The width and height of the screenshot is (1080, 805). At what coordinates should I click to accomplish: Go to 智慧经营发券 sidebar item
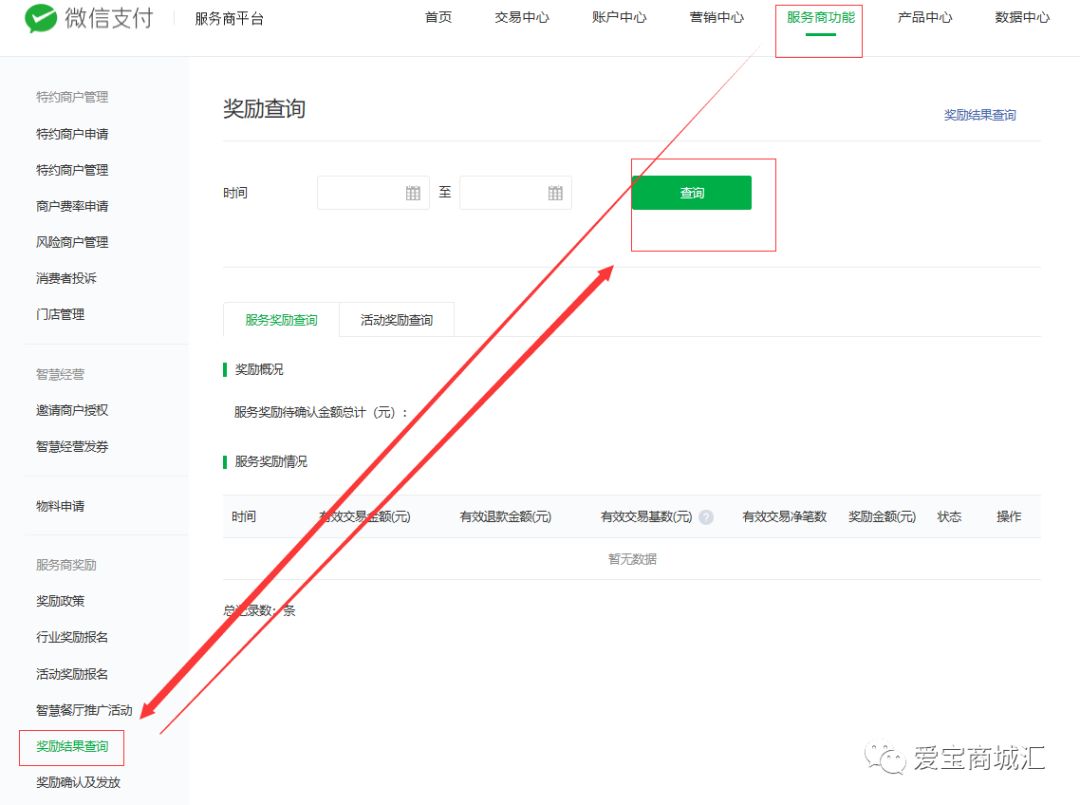point(72,446)
